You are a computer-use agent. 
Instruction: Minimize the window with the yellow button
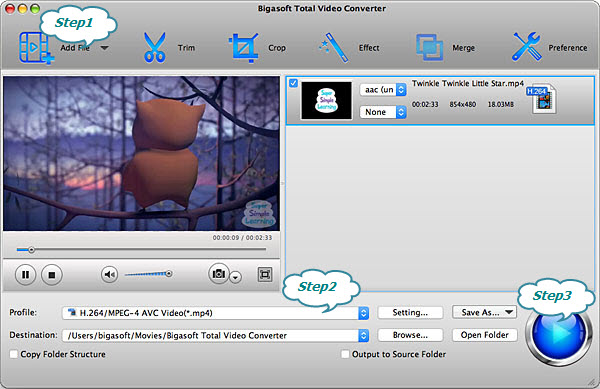tap(23, 9)
